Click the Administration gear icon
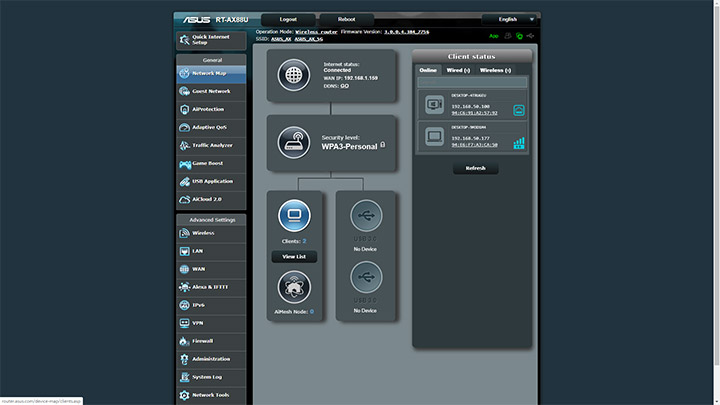720x405 pixels. (185, 359)
